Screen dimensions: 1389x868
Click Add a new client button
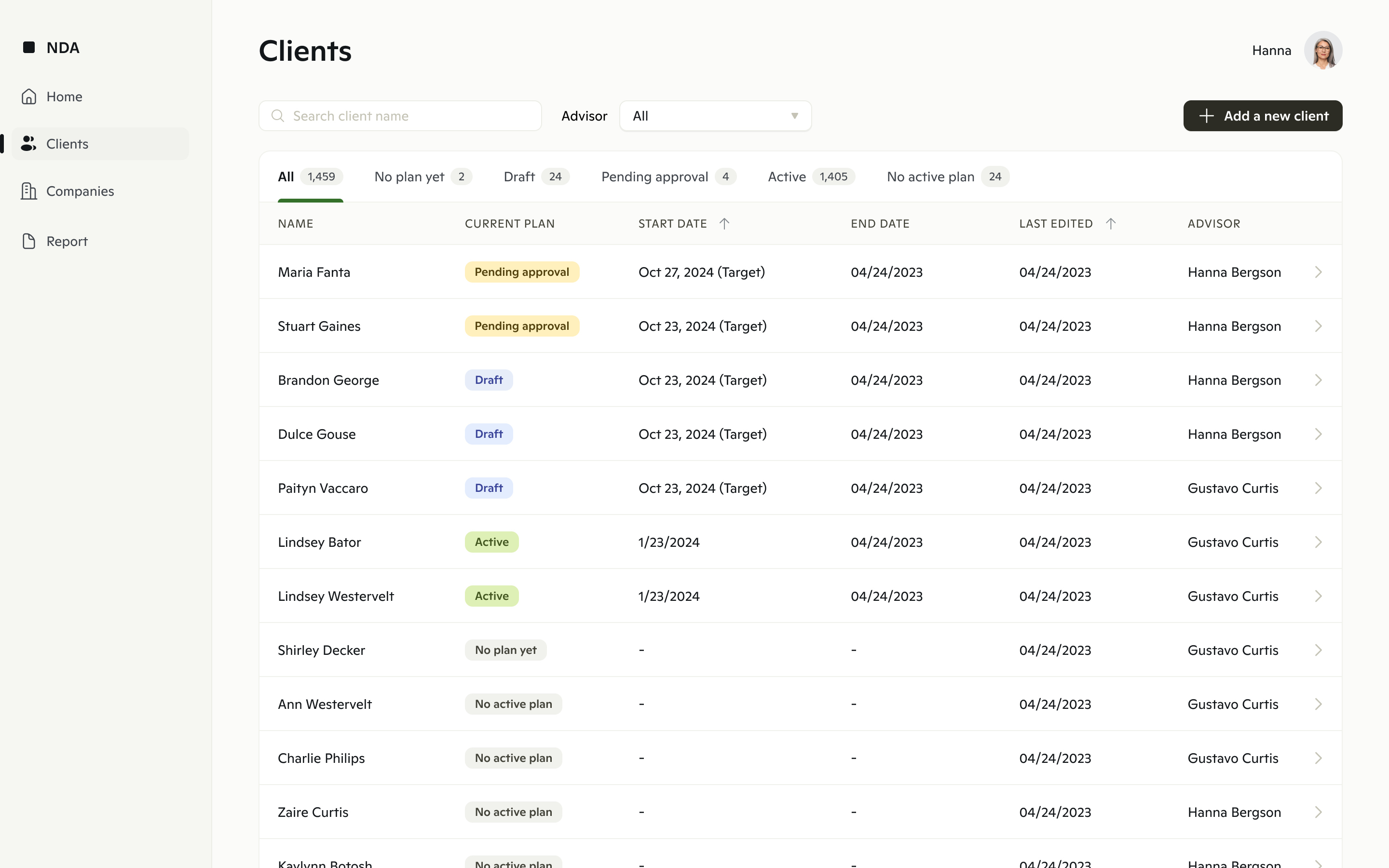1262,116
